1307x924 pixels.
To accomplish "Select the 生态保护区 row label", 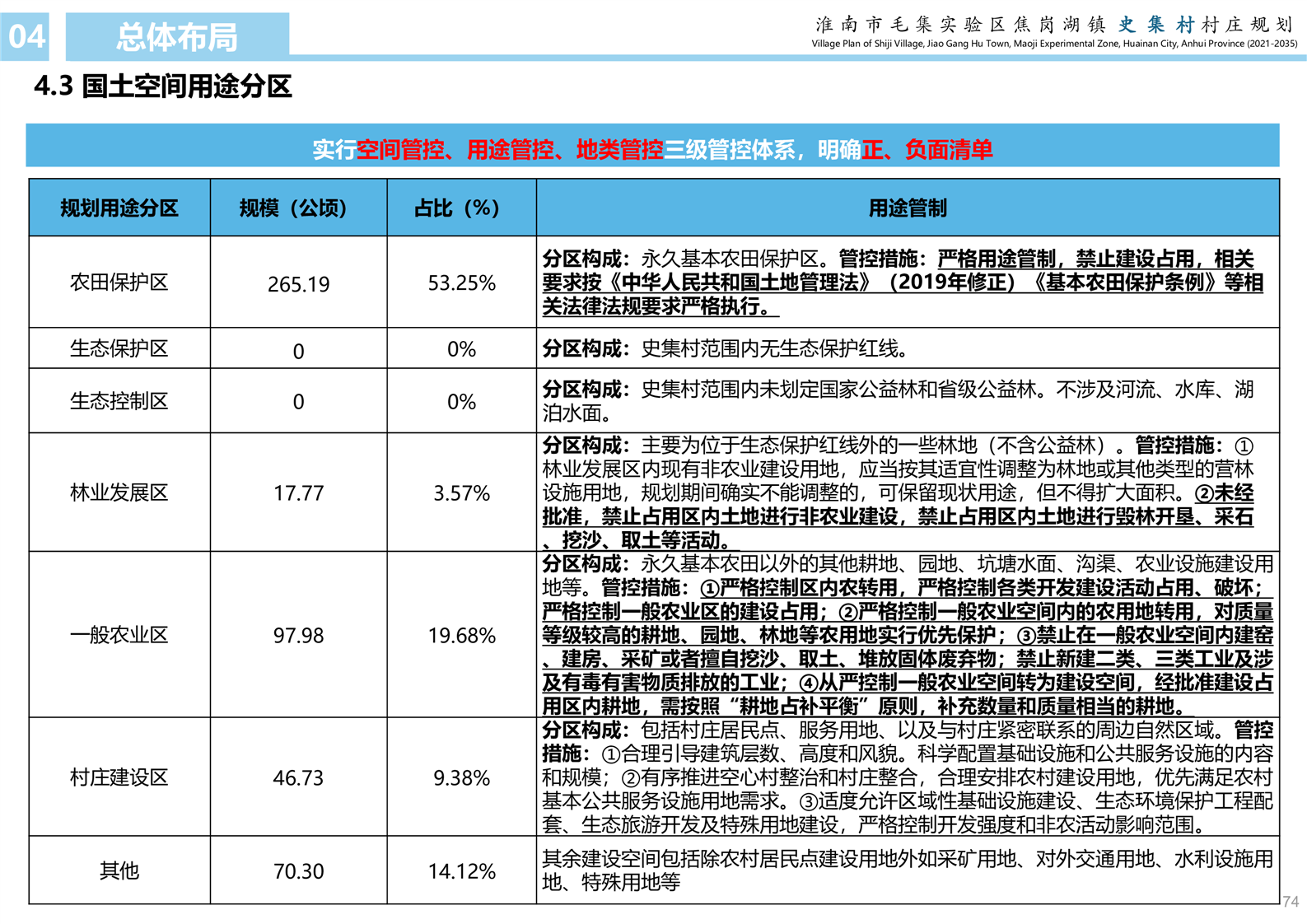I will click(119, 348).
